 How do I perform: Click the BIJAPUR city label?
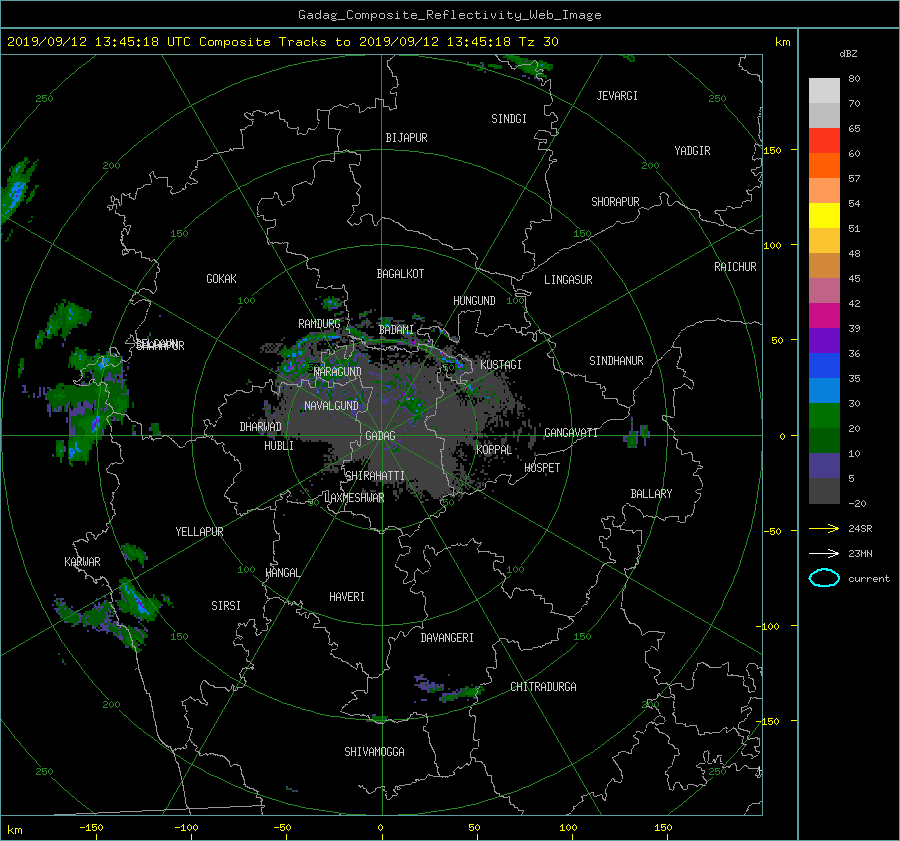(406, 138)
